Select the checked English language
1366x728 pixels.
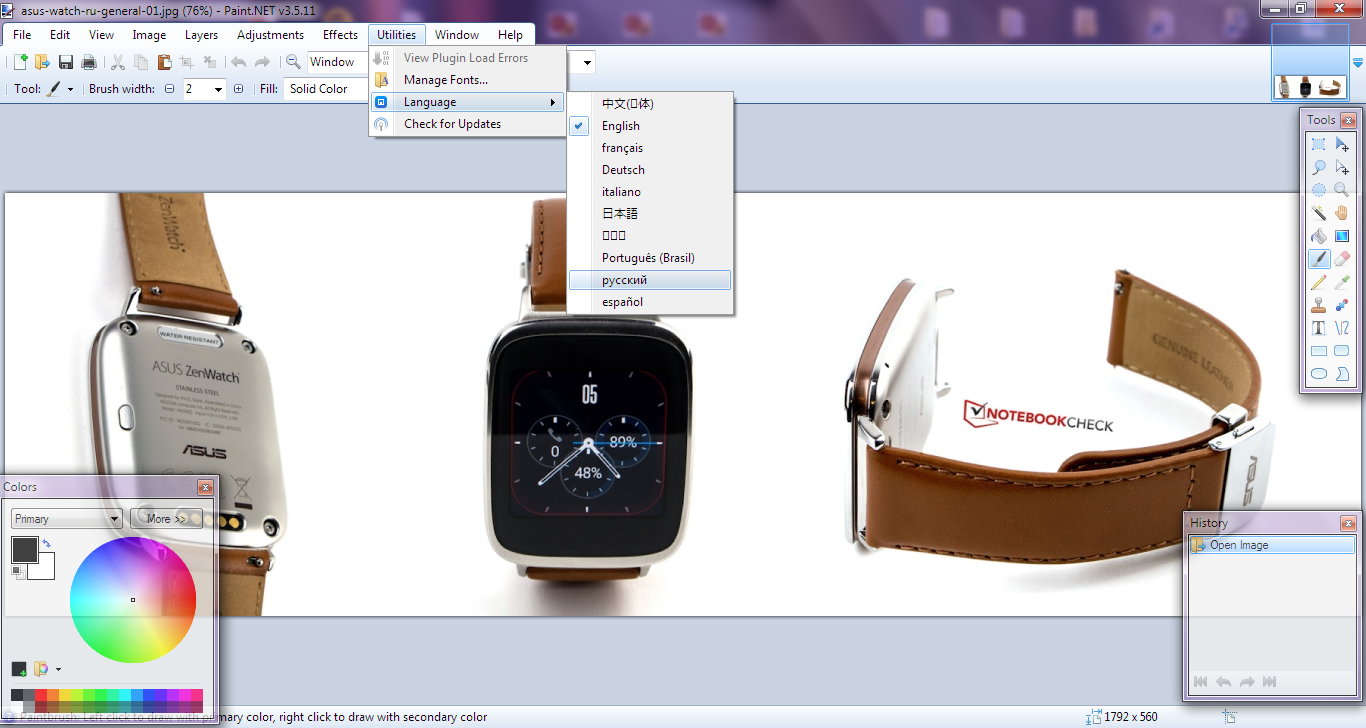[x=650, y=126]
